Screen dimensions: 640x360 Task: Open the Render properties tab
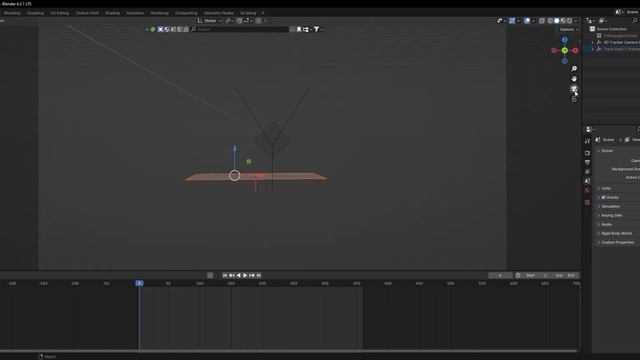[587, 153]
